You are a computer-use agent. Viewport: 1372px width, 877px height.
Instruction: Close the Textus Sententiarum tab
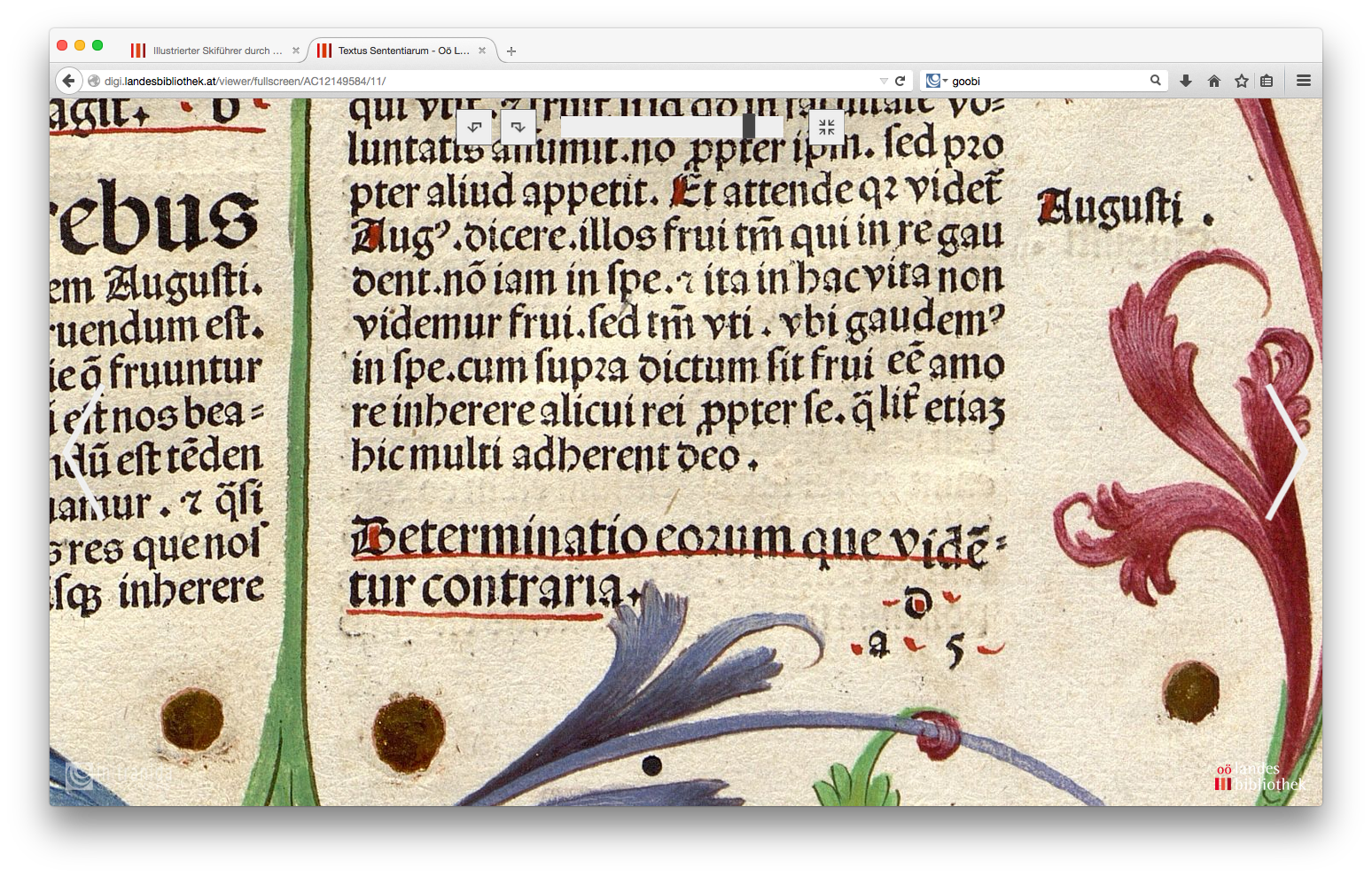point(482,51)
